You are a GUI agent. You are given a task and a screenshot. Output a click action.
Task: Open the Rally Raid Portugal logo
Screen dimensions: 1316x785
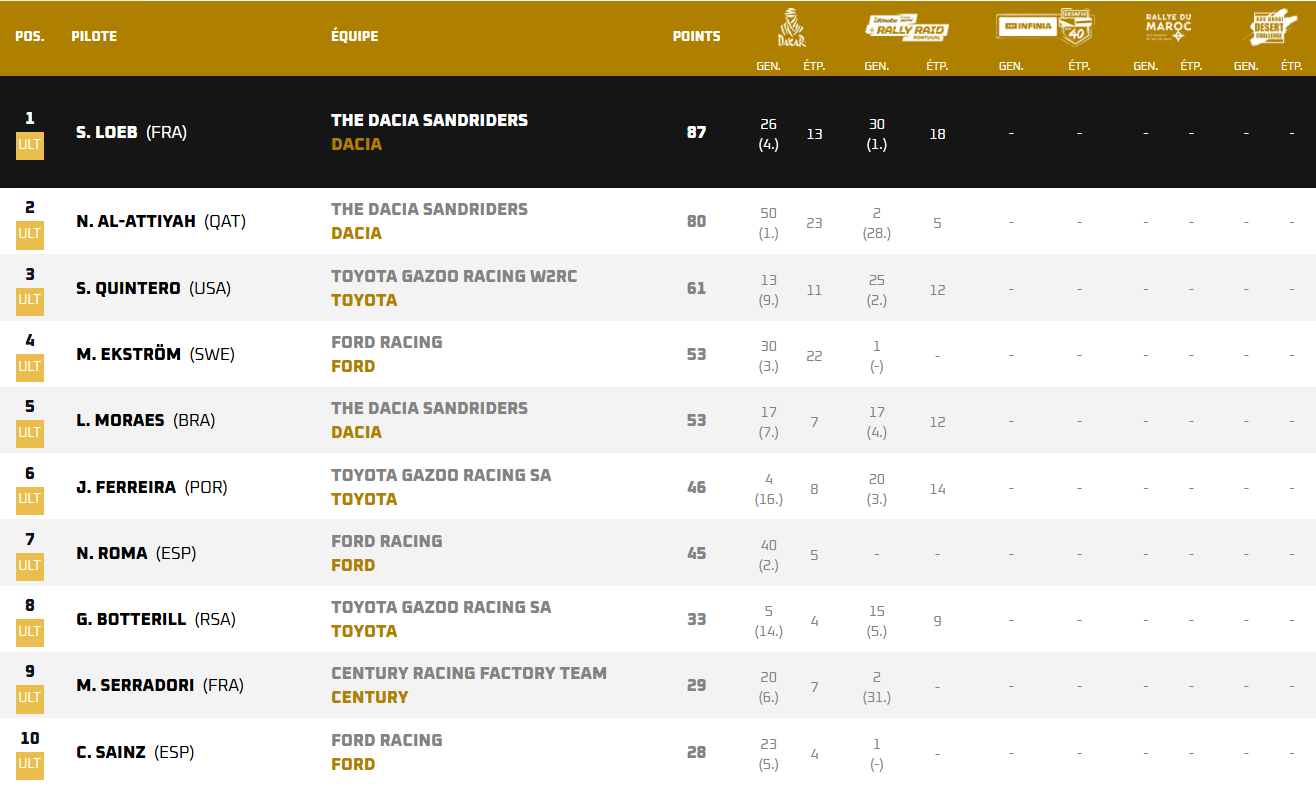pyautogui.click(x=906, y=28)
